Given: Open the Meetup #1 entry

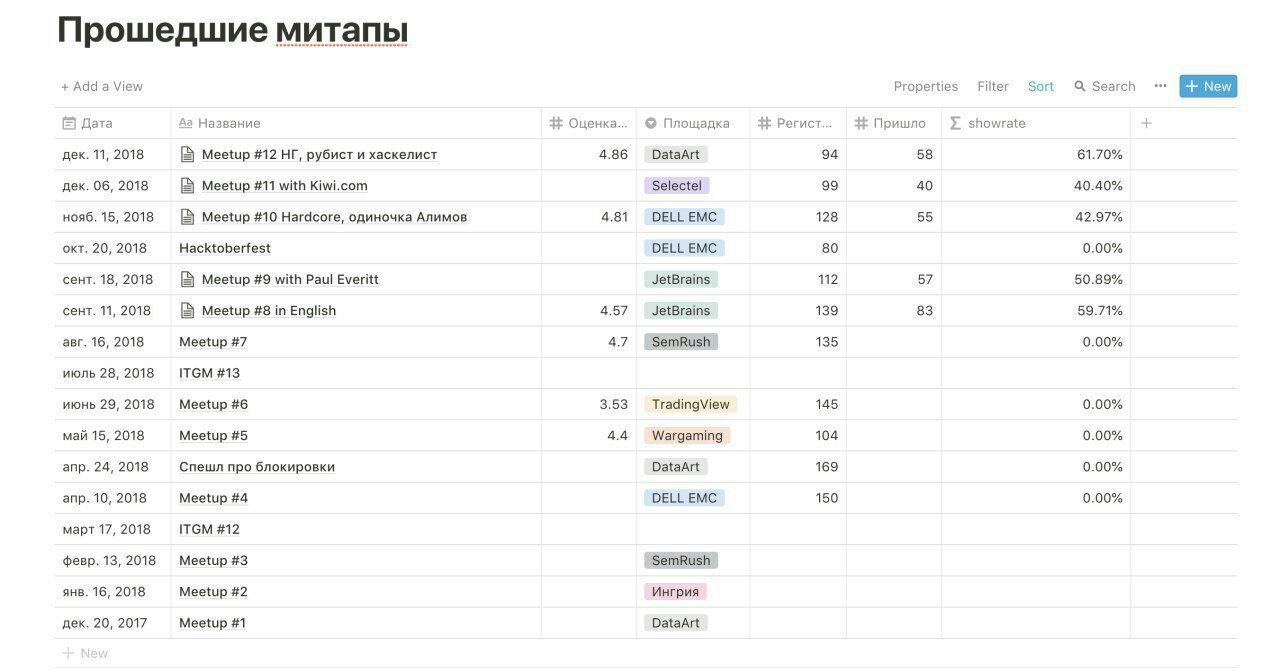Looking at the screenshot, I should click(212, 622).
